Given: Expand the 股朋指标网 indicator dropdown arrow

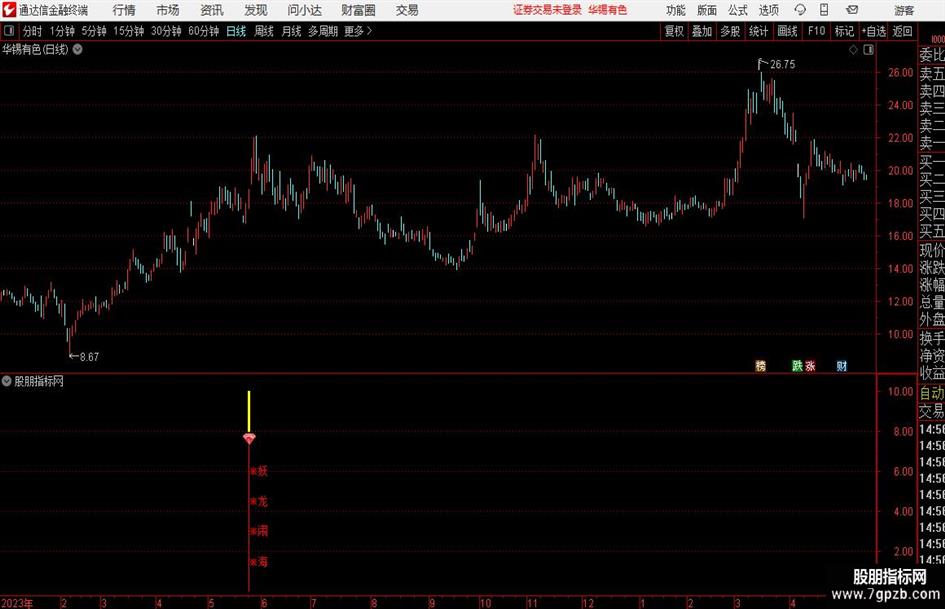Looking at the screenshot, I should coord(7,381).
